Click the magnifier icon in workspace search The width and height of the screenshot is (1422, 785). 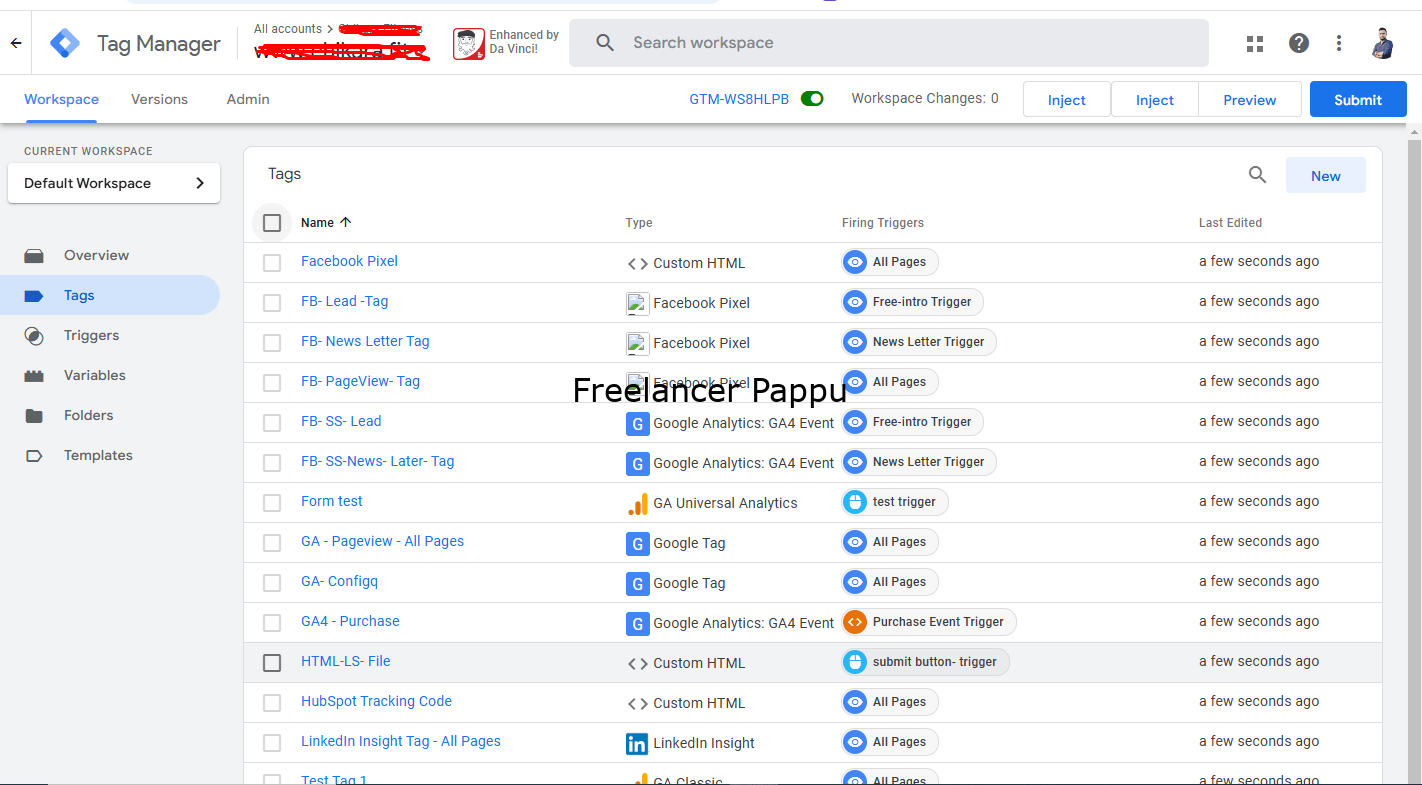(x=605, y=43)
